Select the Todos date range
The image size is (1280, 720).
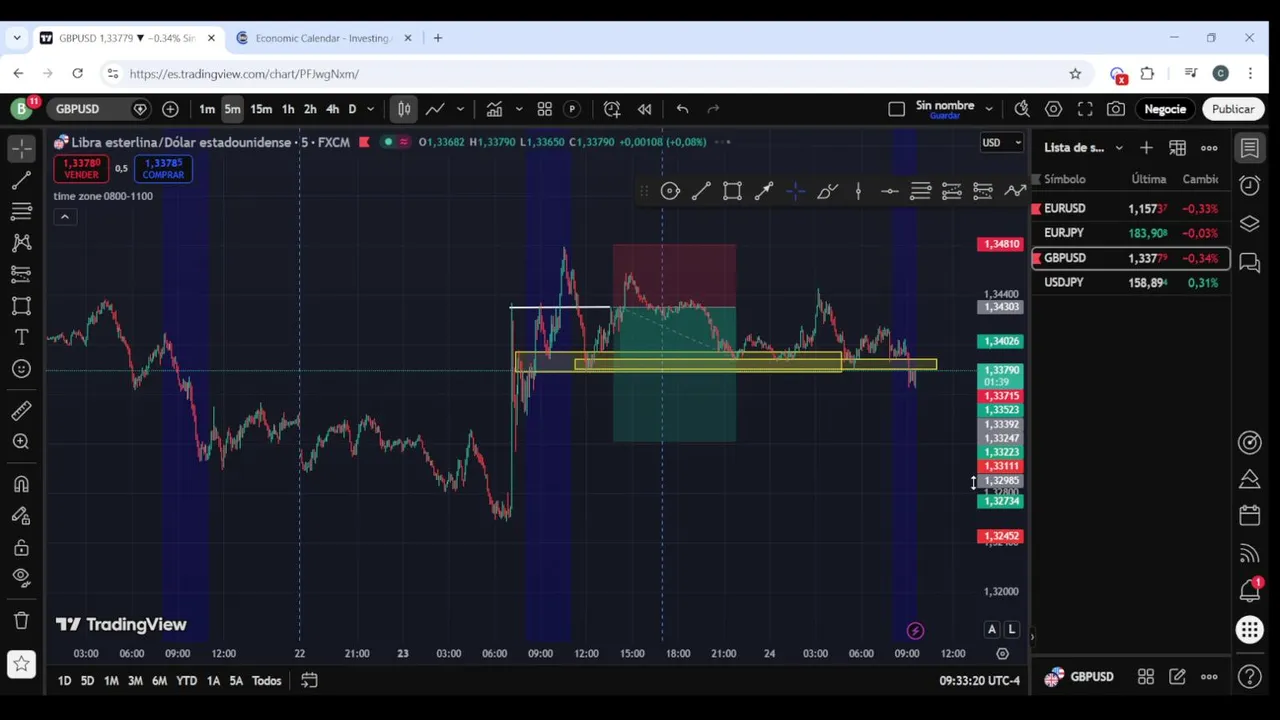pos(266,681)
